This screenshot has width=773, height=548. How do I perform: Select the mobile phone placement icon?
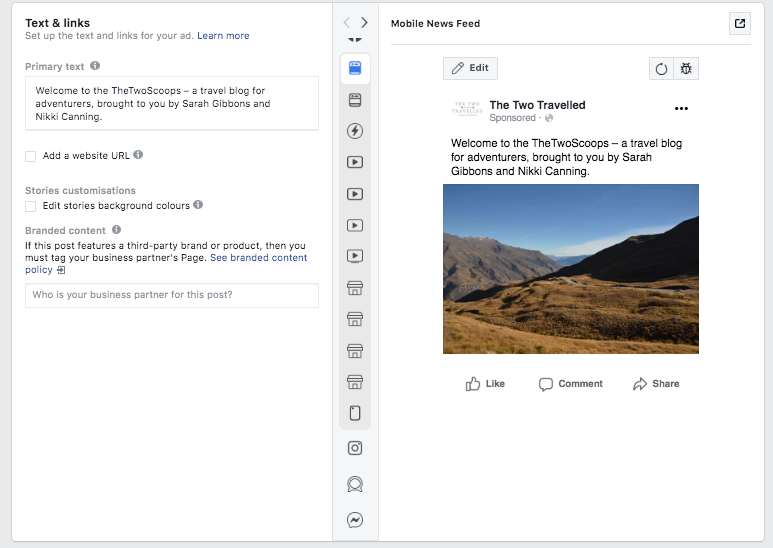click(x=355, y=413)
